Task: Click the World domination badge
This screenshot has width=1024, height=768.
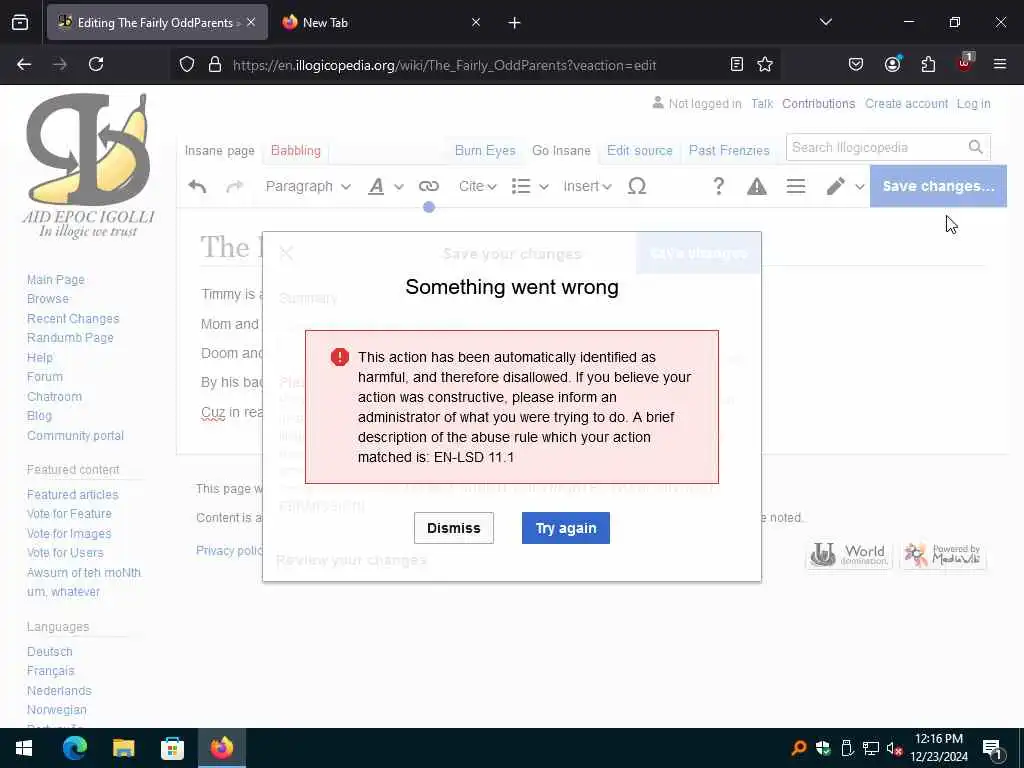Action: [848, 555]
